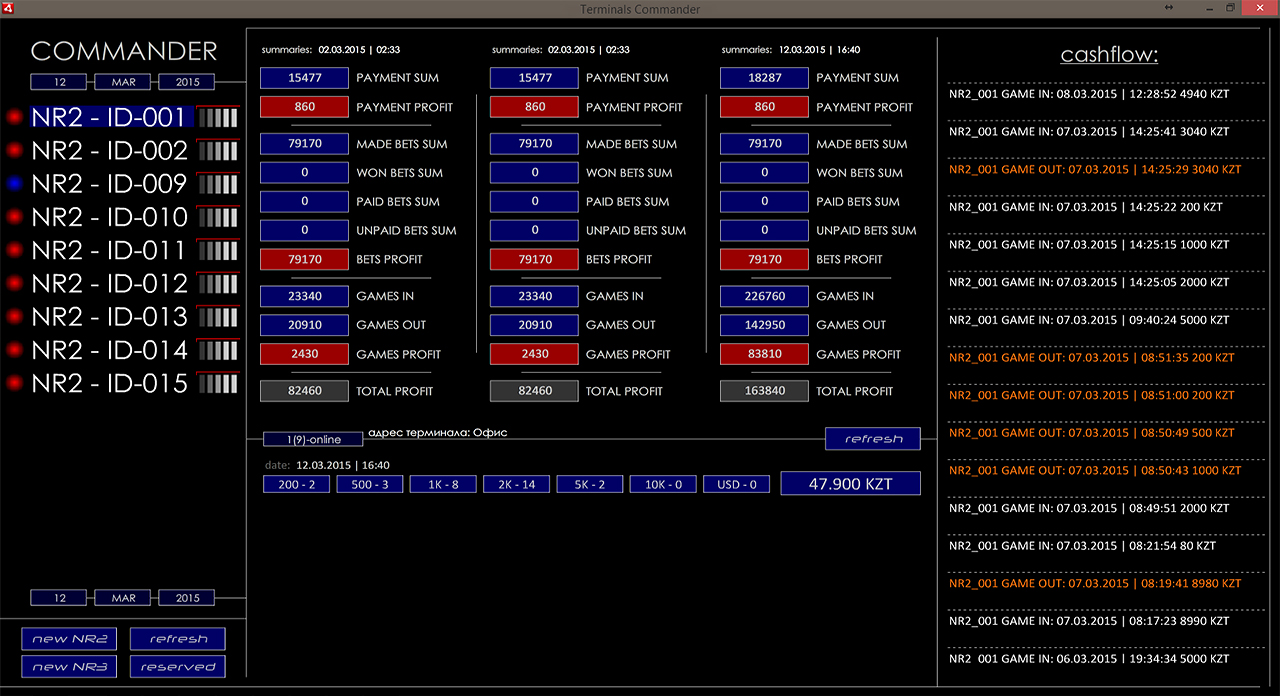Viewport: 1280px width, 696px height.
Task: Click the red status dot beside NR2 - ID-014
Action: click(14, 350)
